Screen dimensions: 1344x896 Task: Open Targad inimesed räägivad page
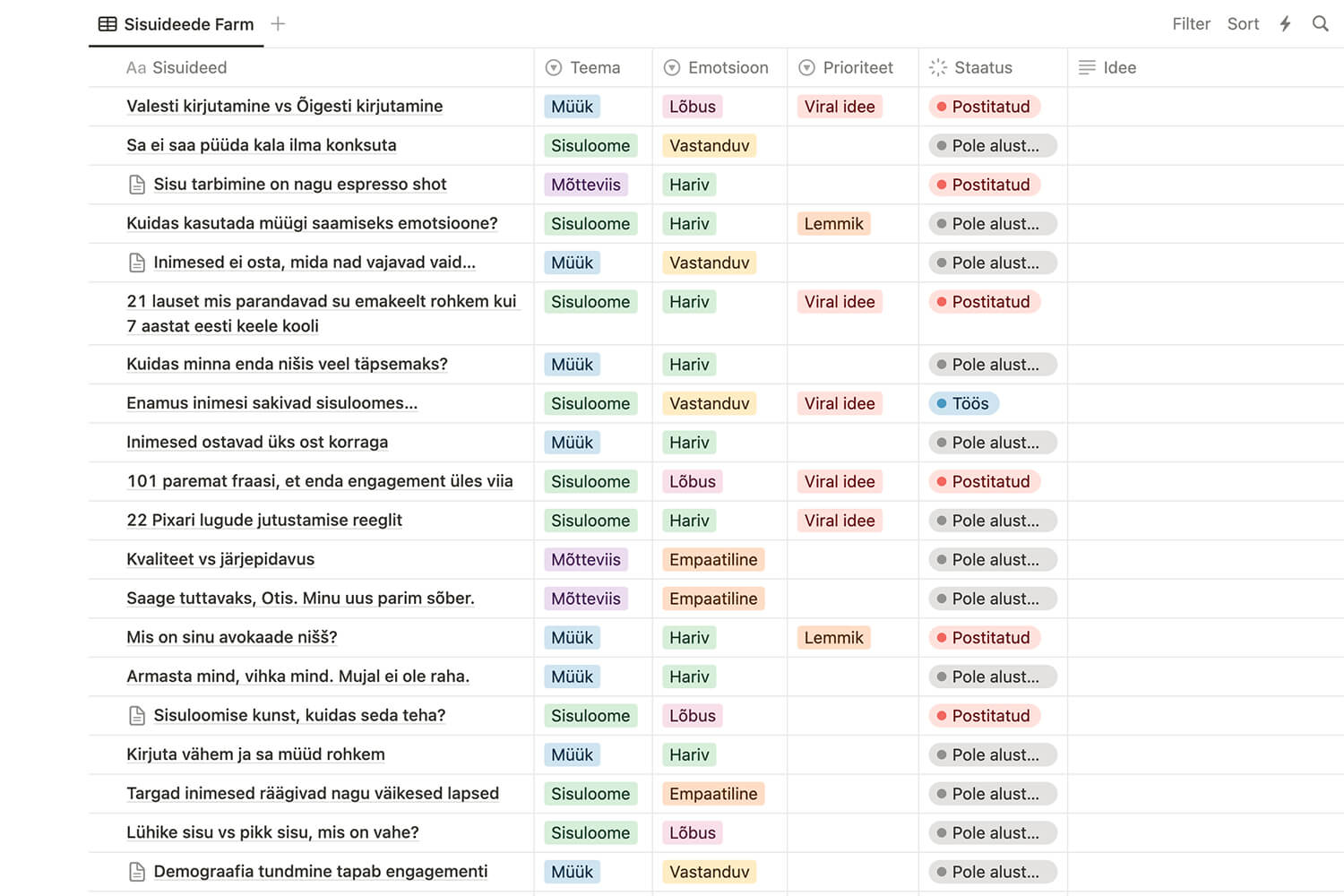click(x=313, y=794)
